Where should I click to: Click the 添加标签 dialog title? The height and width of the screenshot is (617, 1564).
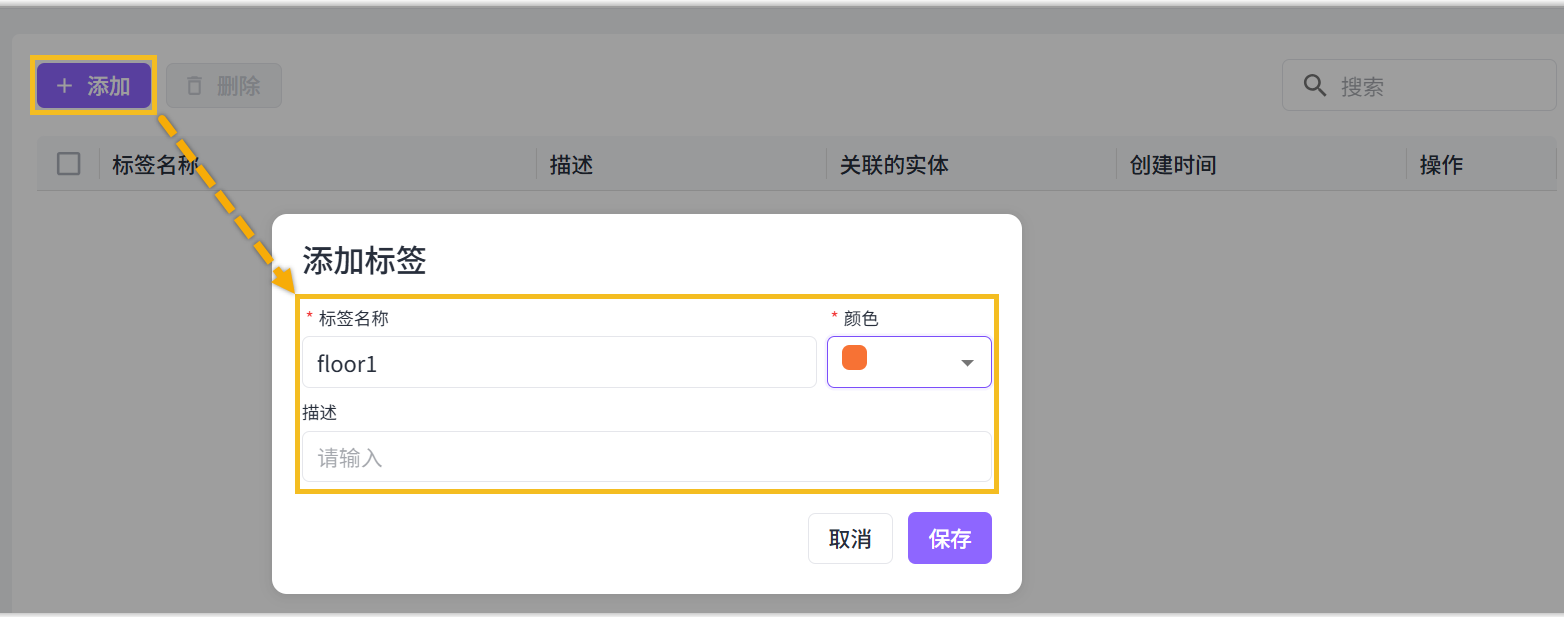(364, 261)
